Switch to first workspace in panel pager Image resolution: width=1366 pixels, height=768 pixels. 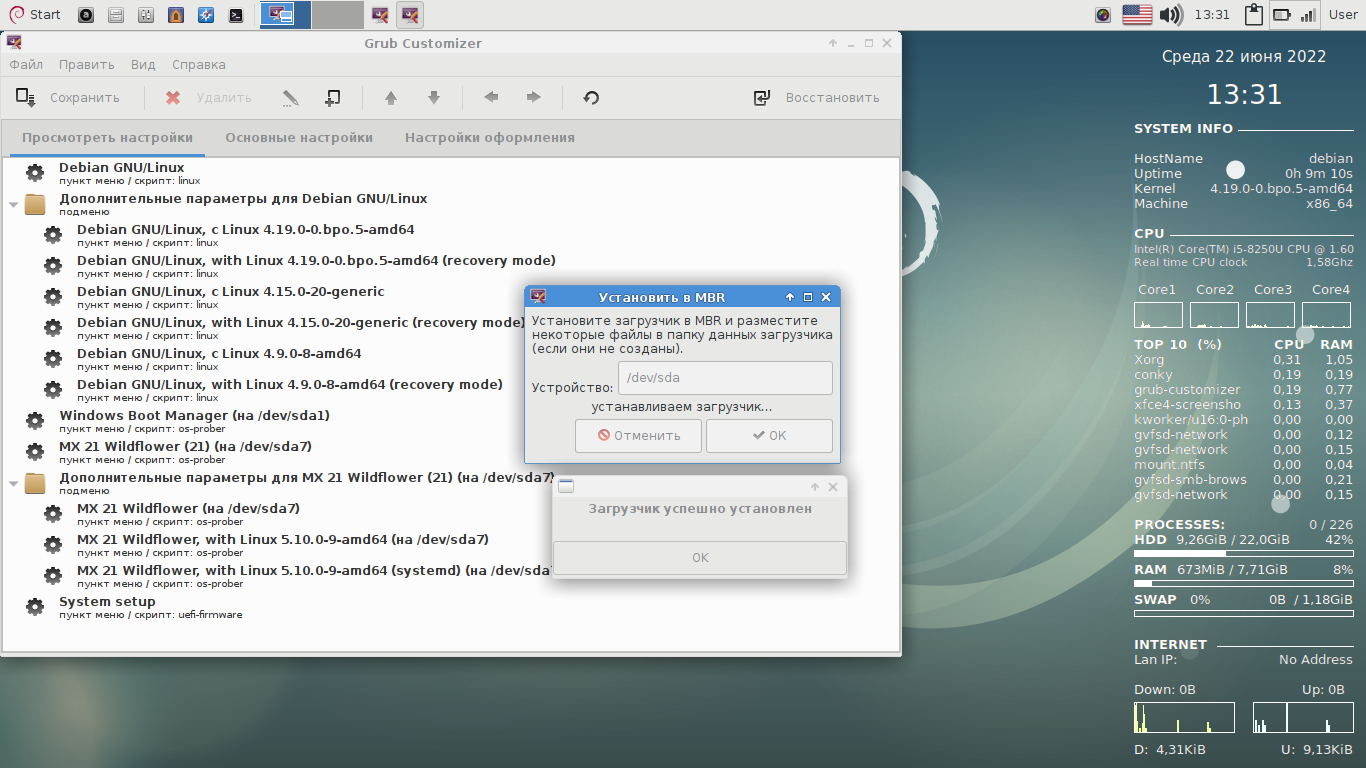286,15
